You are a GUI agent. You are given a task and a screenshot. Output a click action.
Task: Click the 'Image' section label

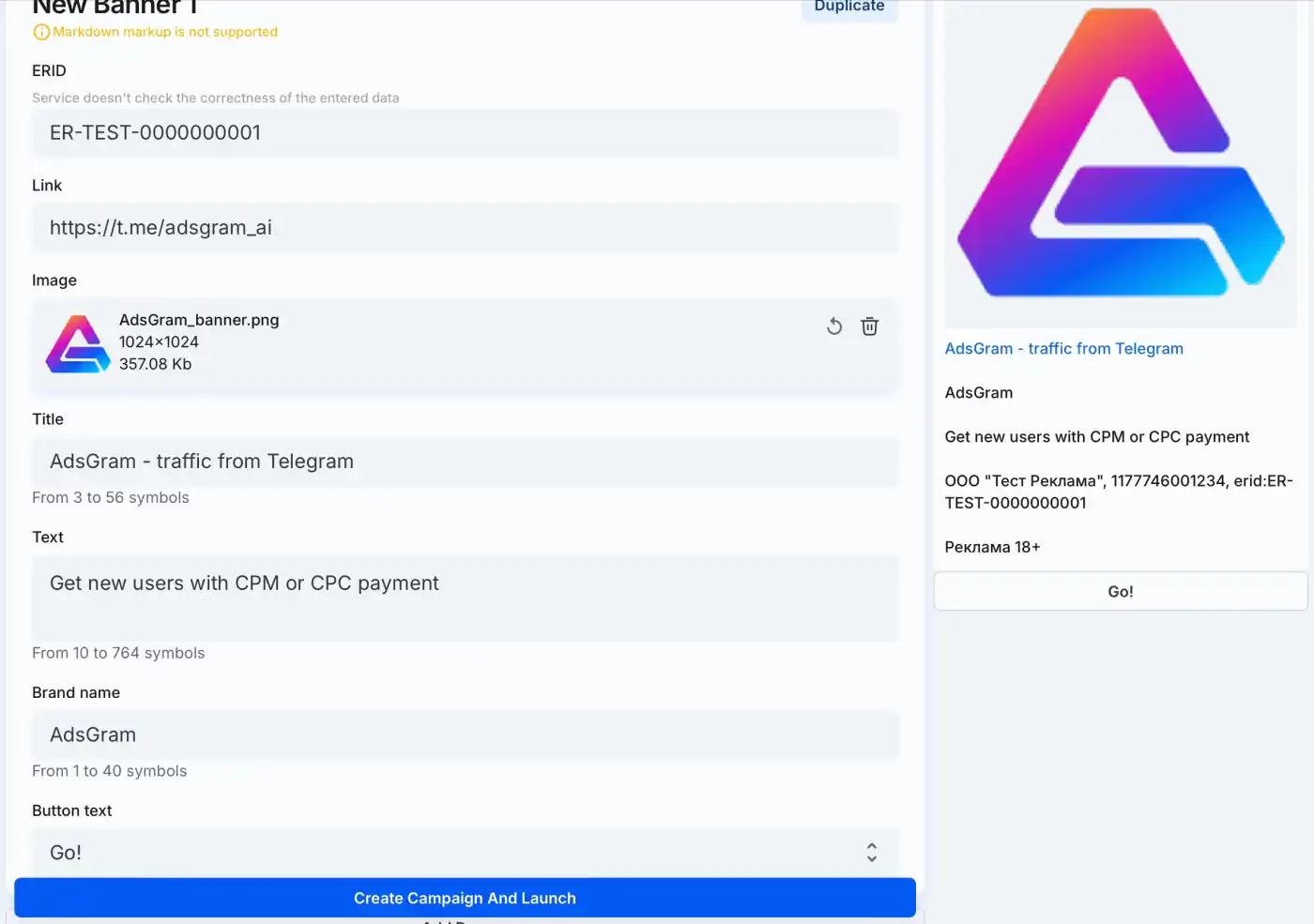pos(54,280)
